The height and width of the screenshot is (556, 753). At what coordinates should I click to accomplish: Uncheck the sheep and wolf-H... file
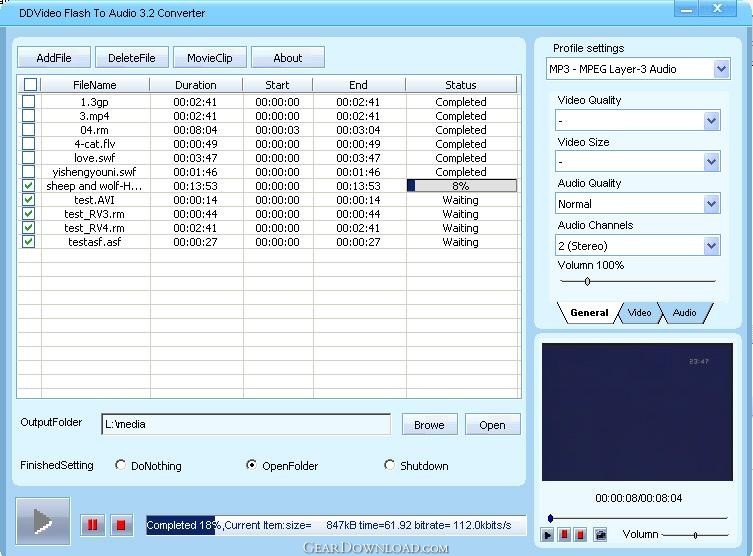[28, 185]
